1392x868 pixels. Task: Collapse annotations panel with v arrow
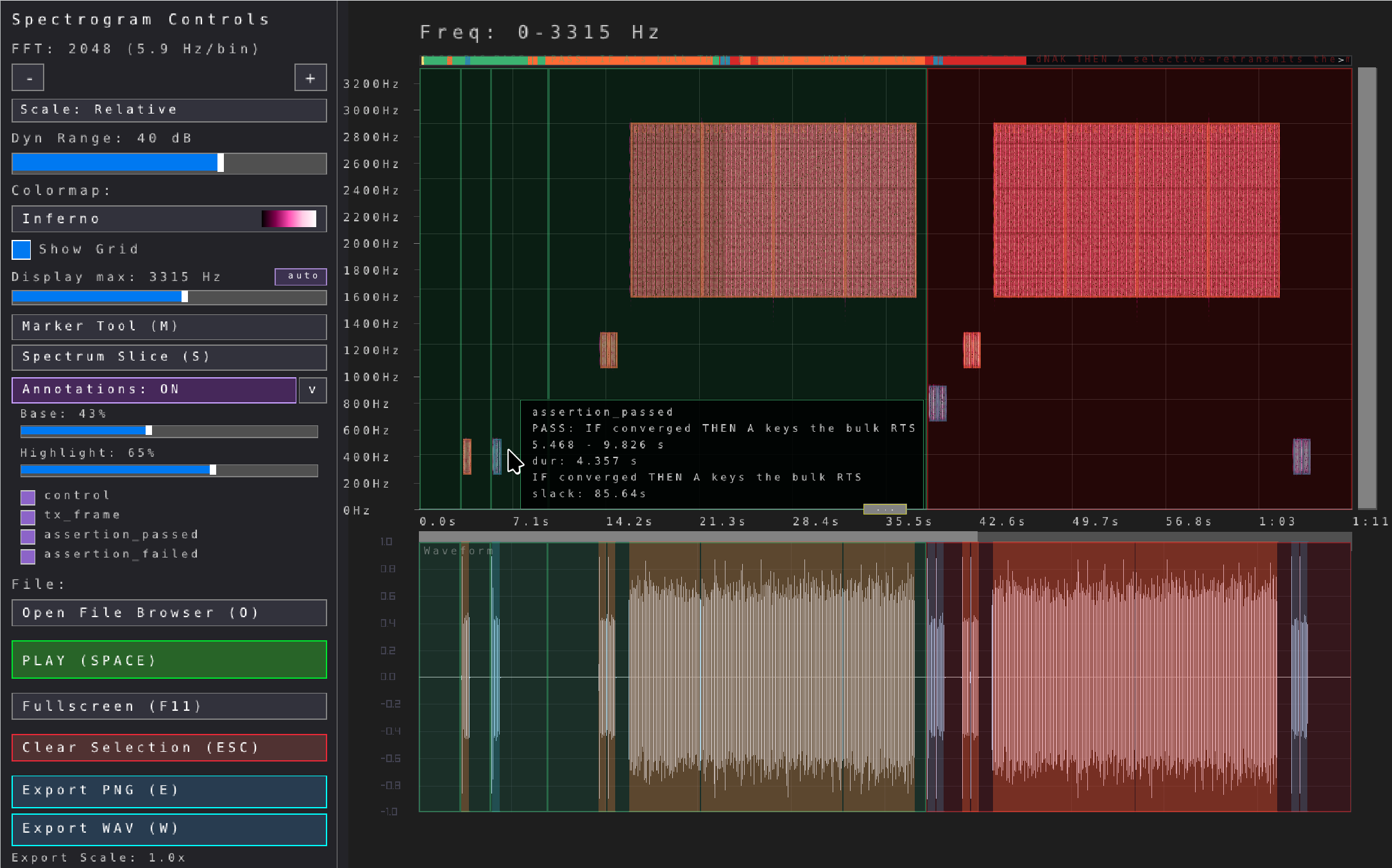312,389
